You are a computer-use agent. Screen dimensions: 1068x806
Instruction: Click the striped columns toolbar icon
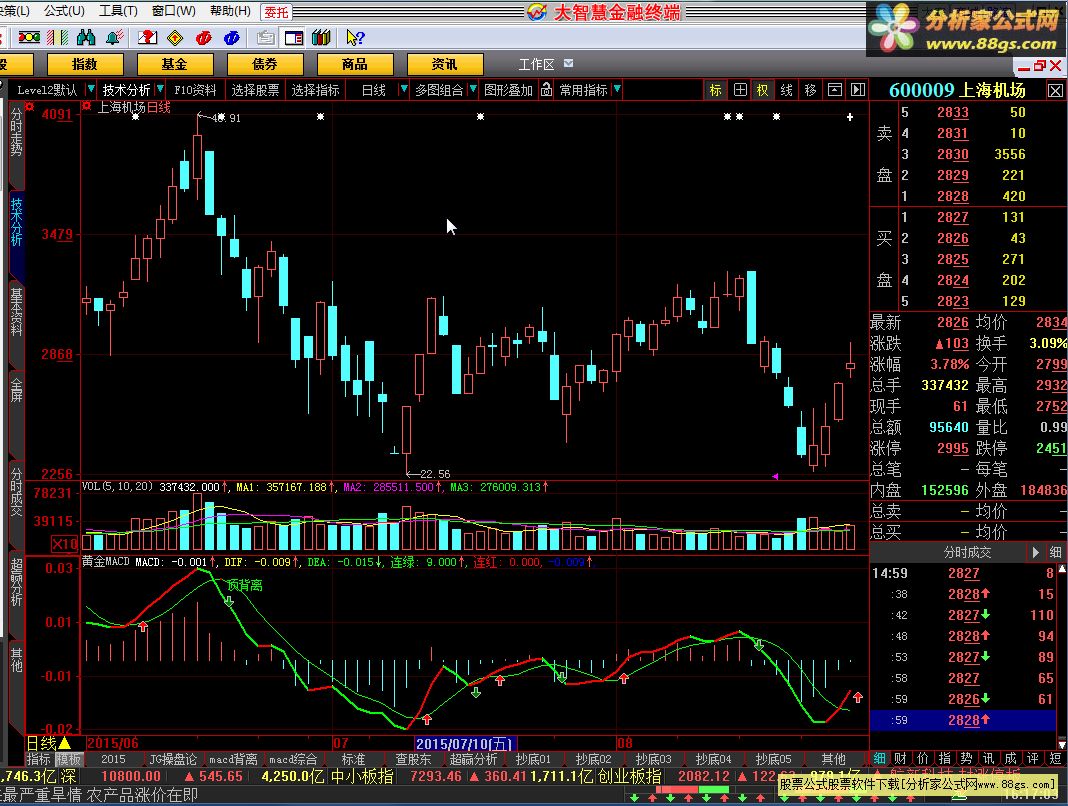tap(58, 37)
